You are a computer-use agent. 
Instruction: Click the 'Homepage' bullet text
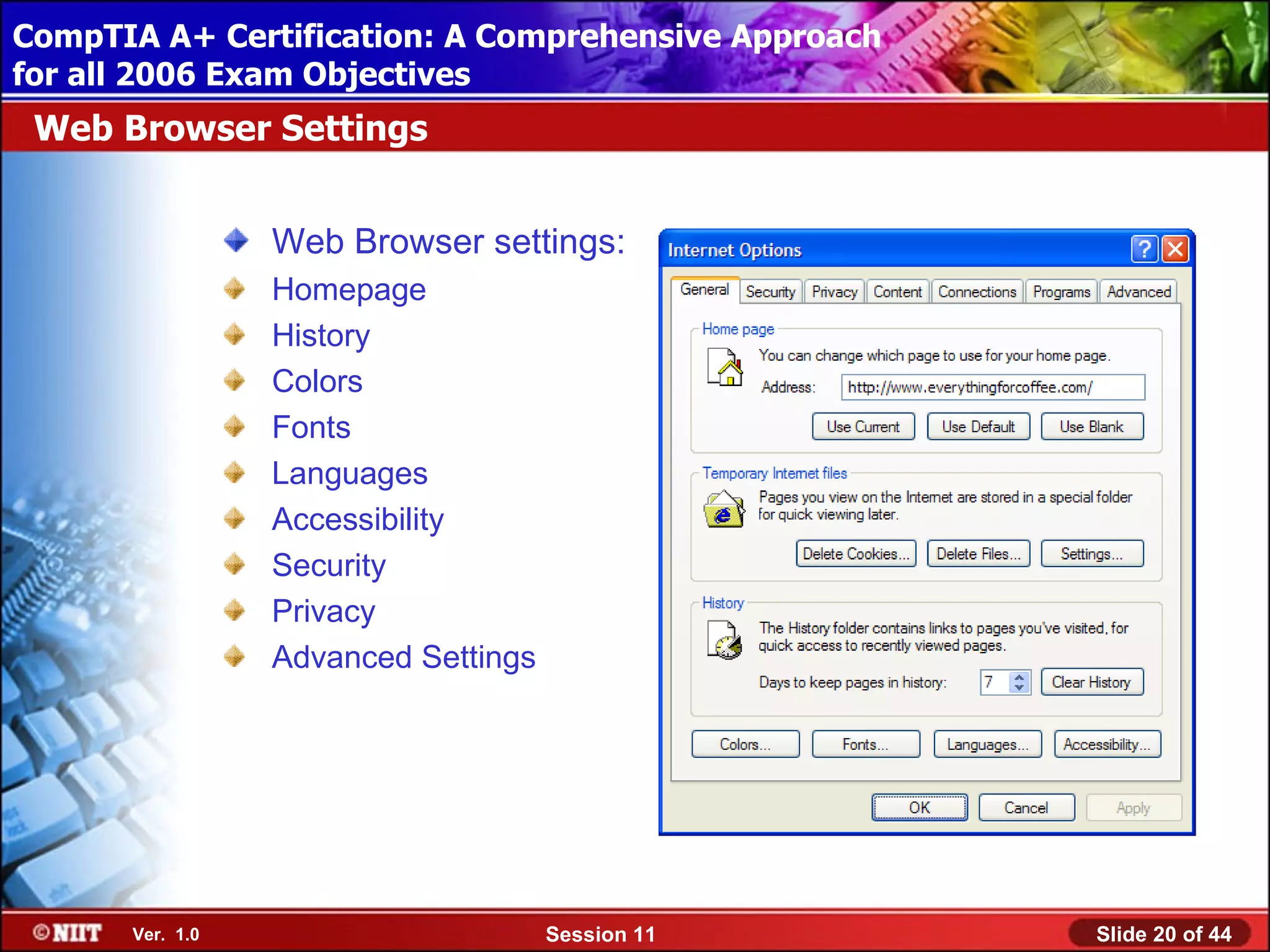(349, 289)
